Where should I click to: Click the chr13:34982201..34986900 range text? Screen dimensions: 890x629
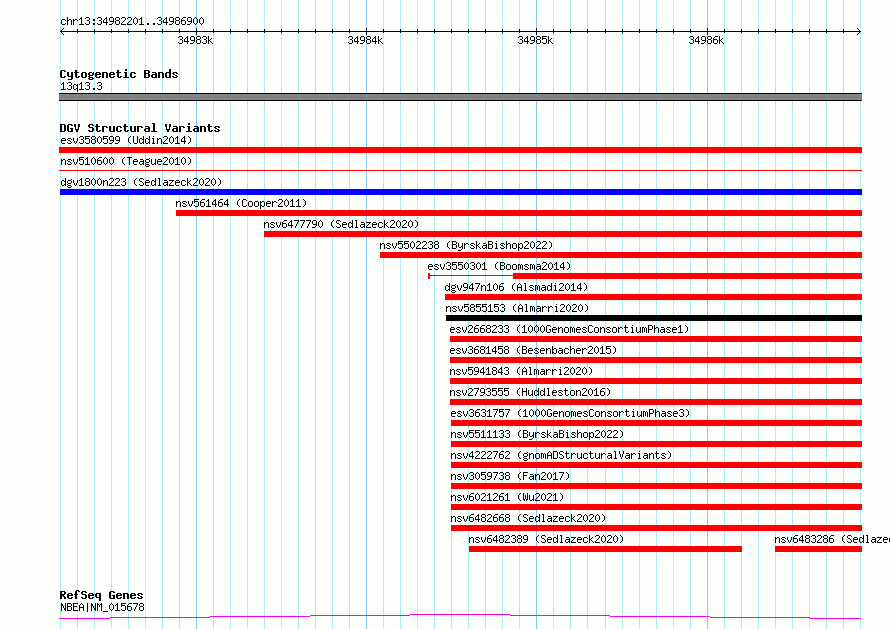pos(132,22)
